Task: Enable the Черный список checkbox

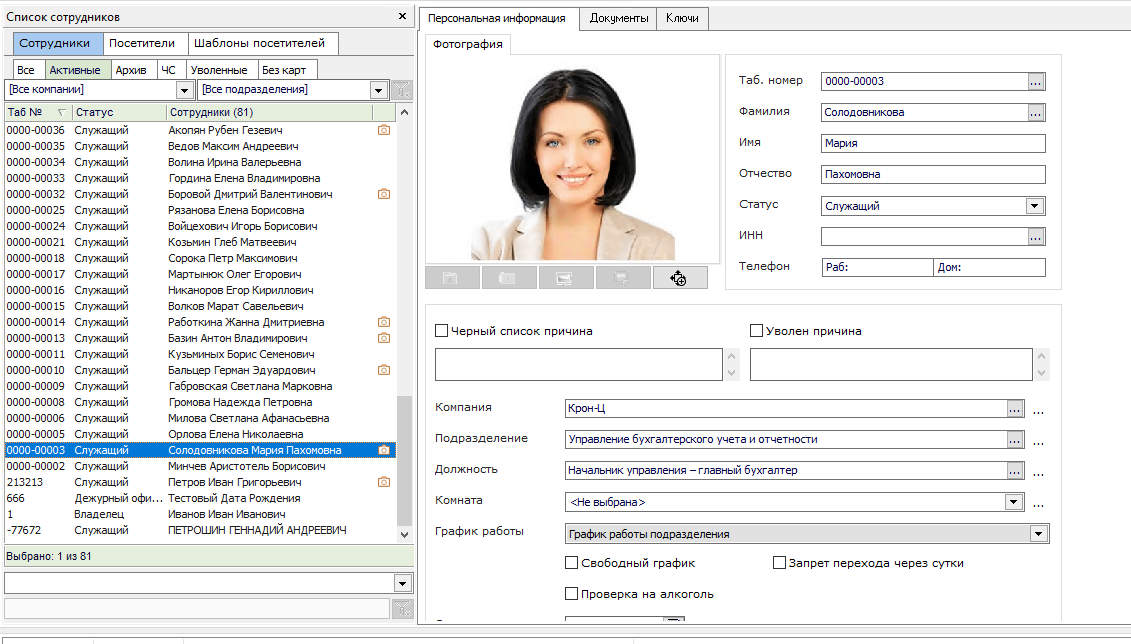Action: tap(442, 331)
